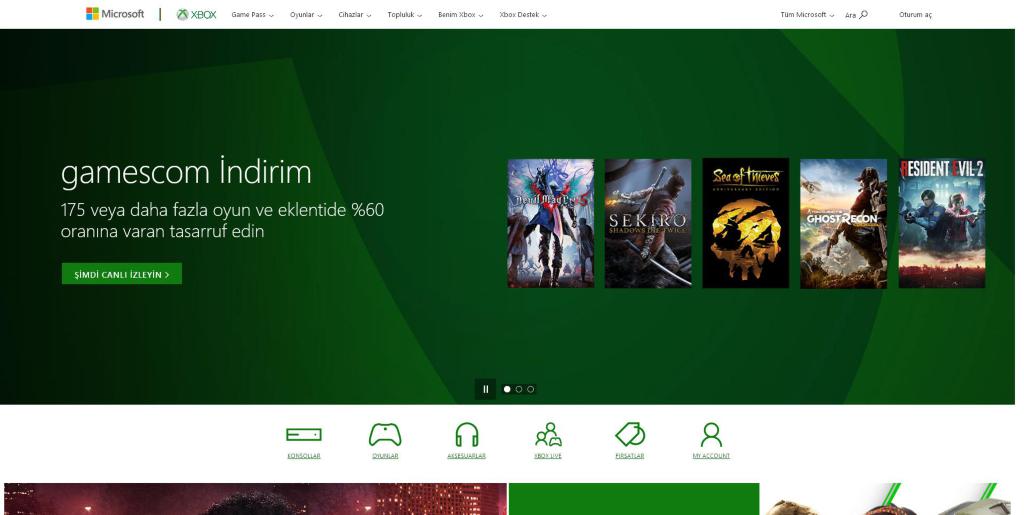Open the Resident Evil 2 cover
1024x515 pixels.
(942, 223)
